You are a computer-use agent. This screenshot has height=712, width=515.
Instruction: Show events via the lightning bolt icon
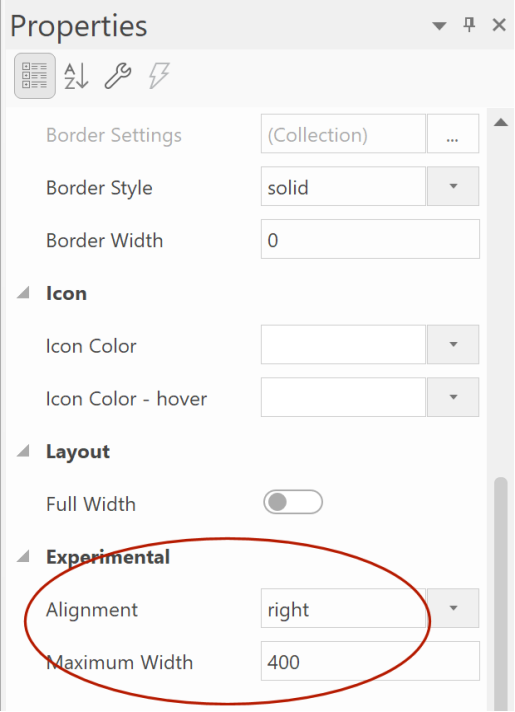click(159, 75)
